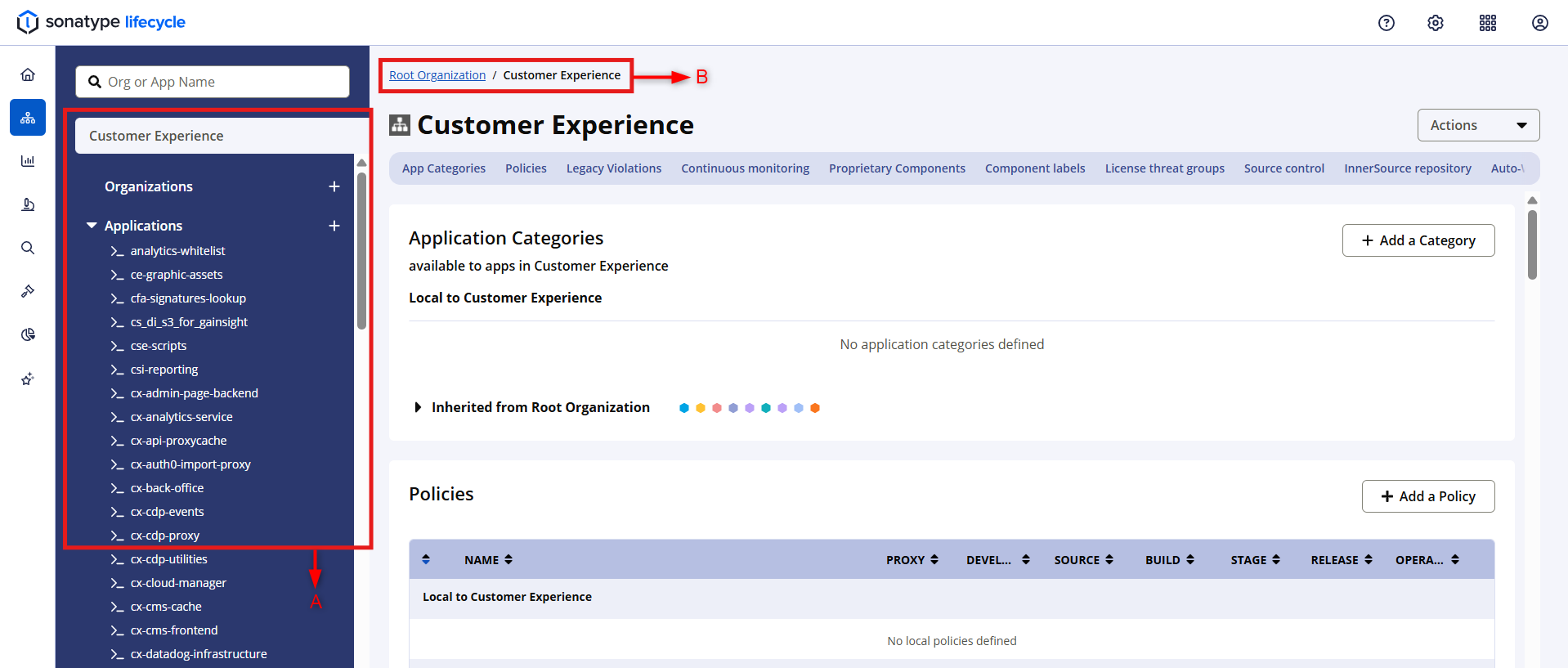This screenshot has width=1568, height=668.
Task: Click the main content vertical scrollbar
Action: point(1533,245)
